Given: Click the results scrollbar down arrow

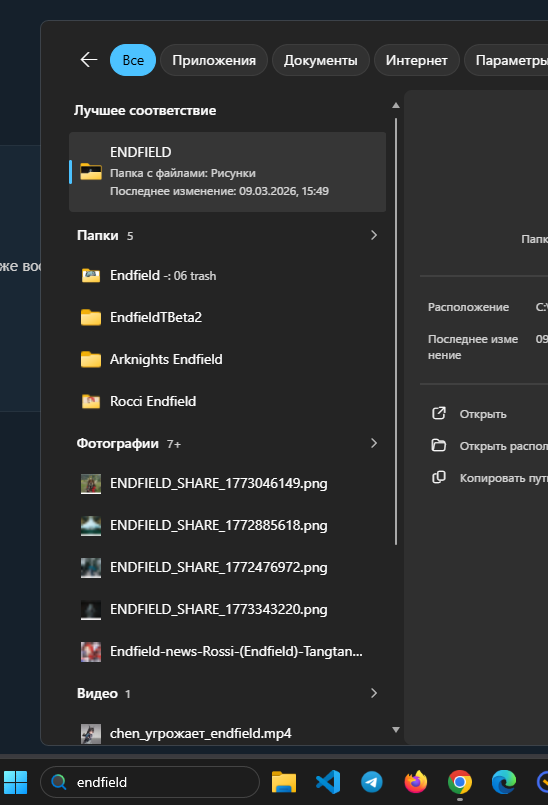Looking at the screenshot, I should point(395,730).
